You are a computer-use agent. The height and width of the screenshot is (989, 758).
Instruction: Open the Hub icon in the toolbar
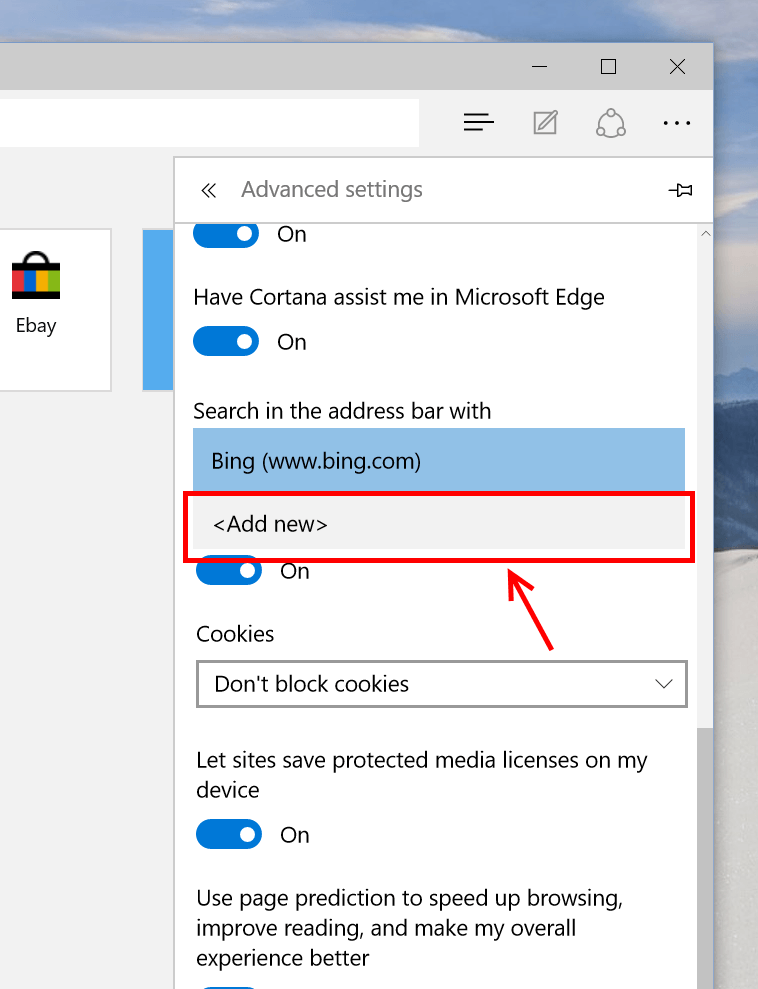tap(479, 122)
